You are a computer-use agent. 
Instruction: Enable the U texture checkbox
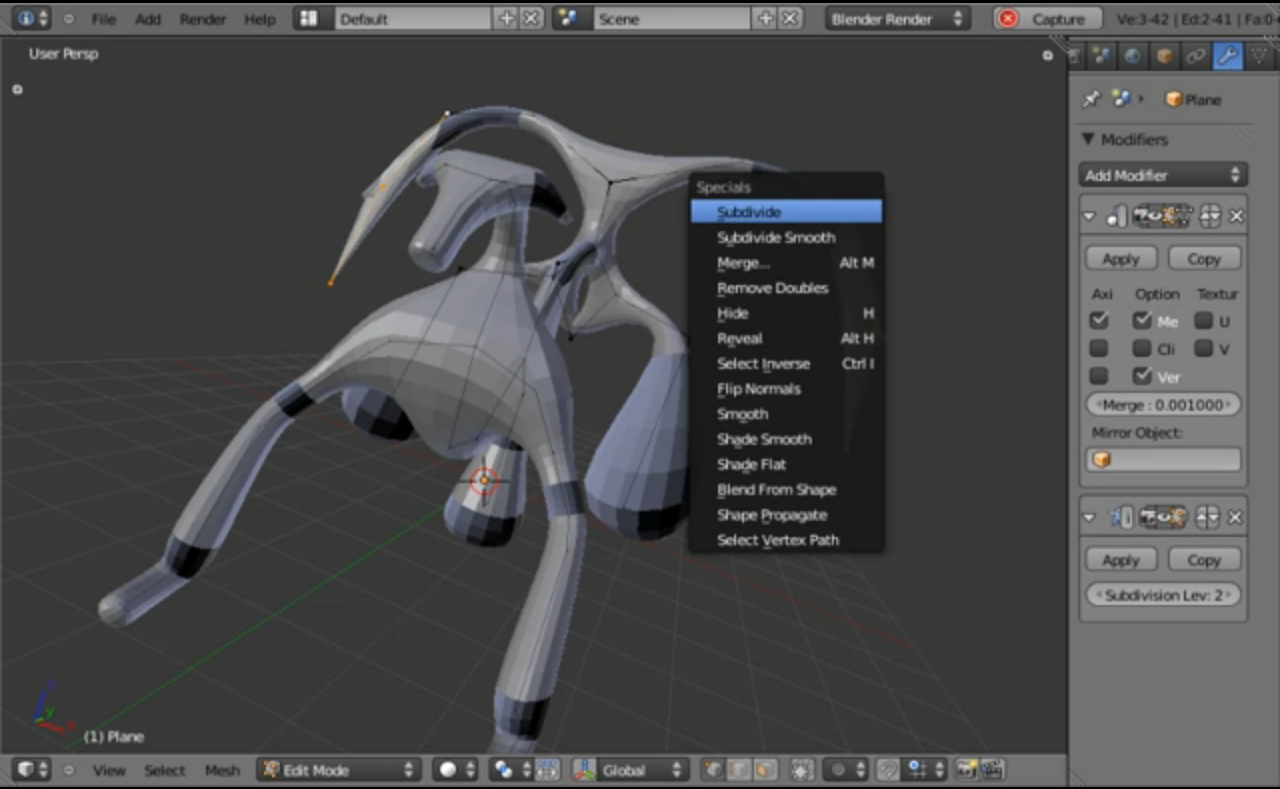click(x=1203, y=320)
